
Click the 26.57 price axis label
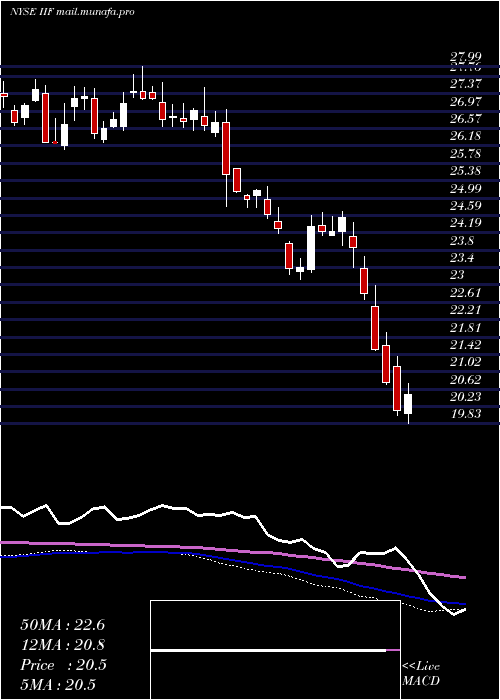466,119
